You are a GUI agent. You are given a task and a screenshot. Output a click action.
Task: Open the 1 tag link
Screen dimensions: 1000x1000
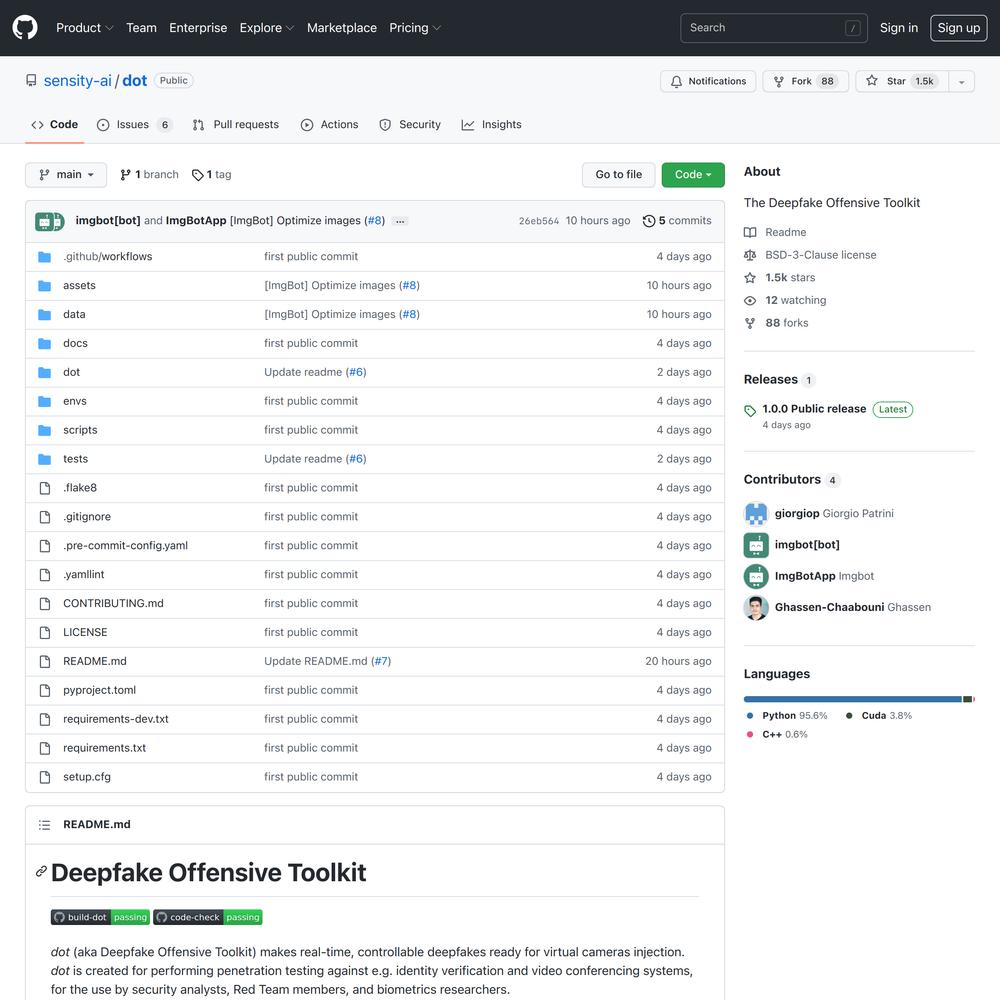point(212,175)
